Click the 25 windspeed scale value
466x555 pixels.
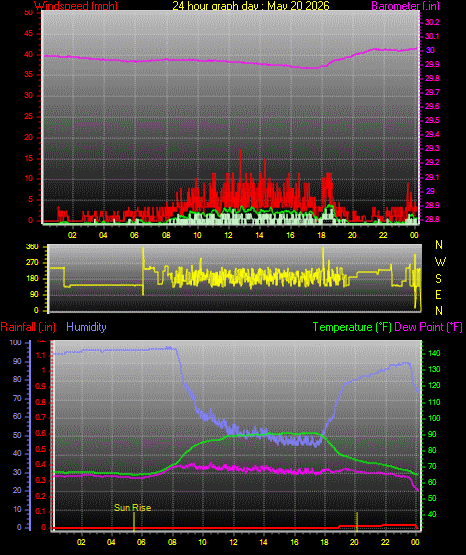(x=28, y=116)
